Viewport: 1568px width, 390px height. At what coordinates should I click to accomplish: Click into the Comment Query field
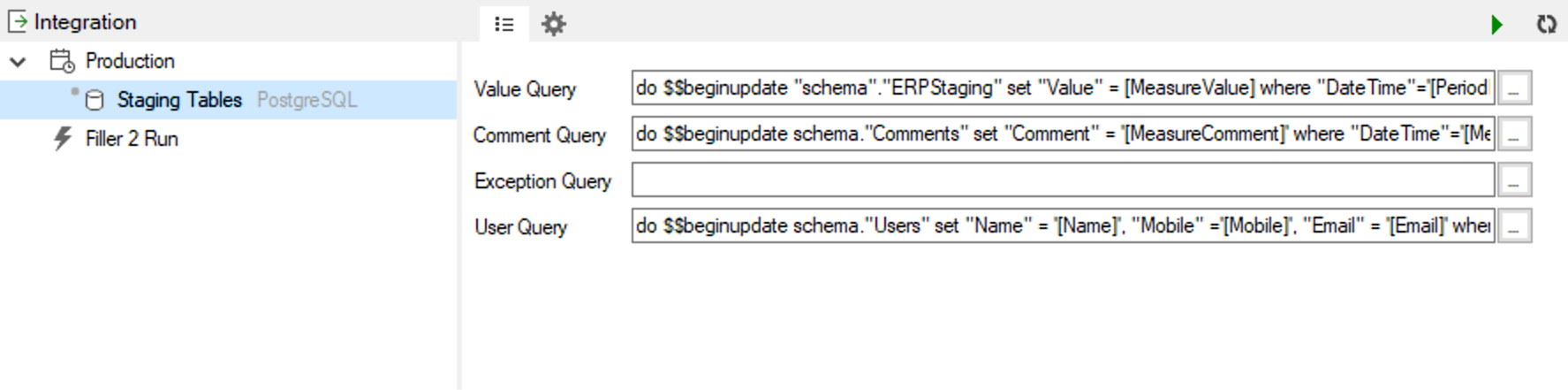(x=1063, y=134)
